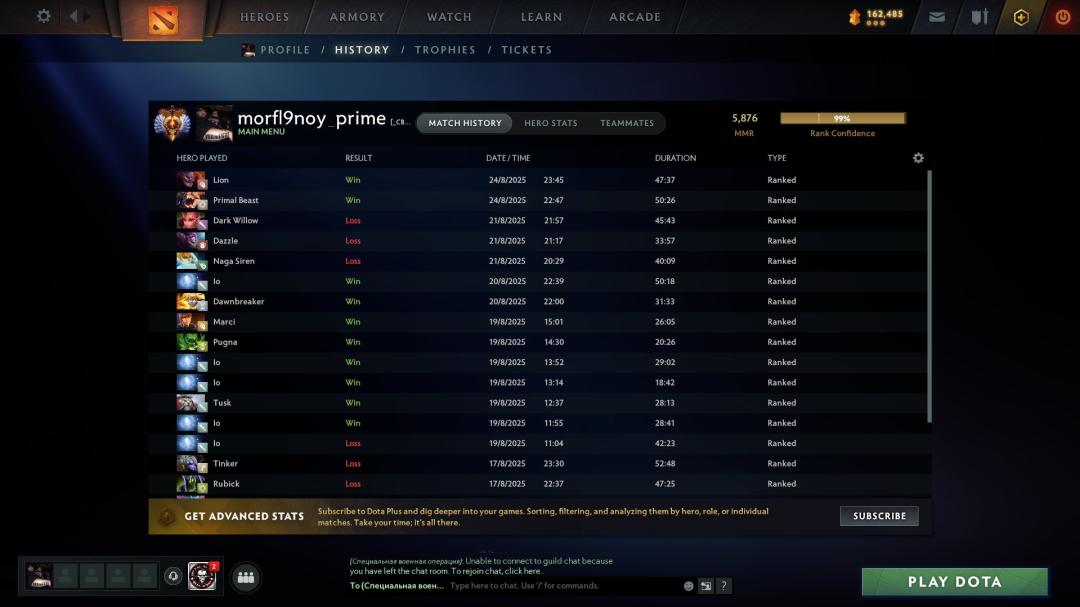
Task: Click the DURATION column header
Action: click(675, 158)
